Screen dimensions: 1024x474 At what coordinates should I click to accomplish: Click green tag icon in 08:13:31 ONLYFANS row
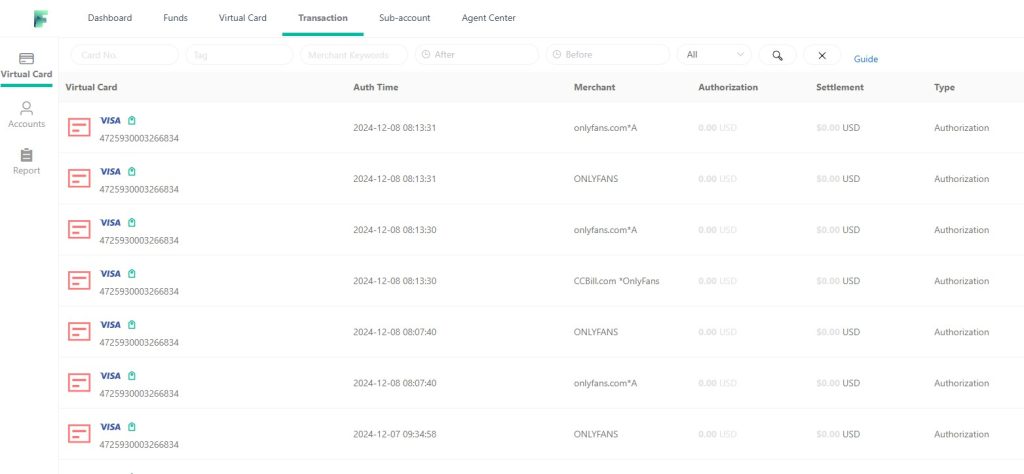pos(132,171)
